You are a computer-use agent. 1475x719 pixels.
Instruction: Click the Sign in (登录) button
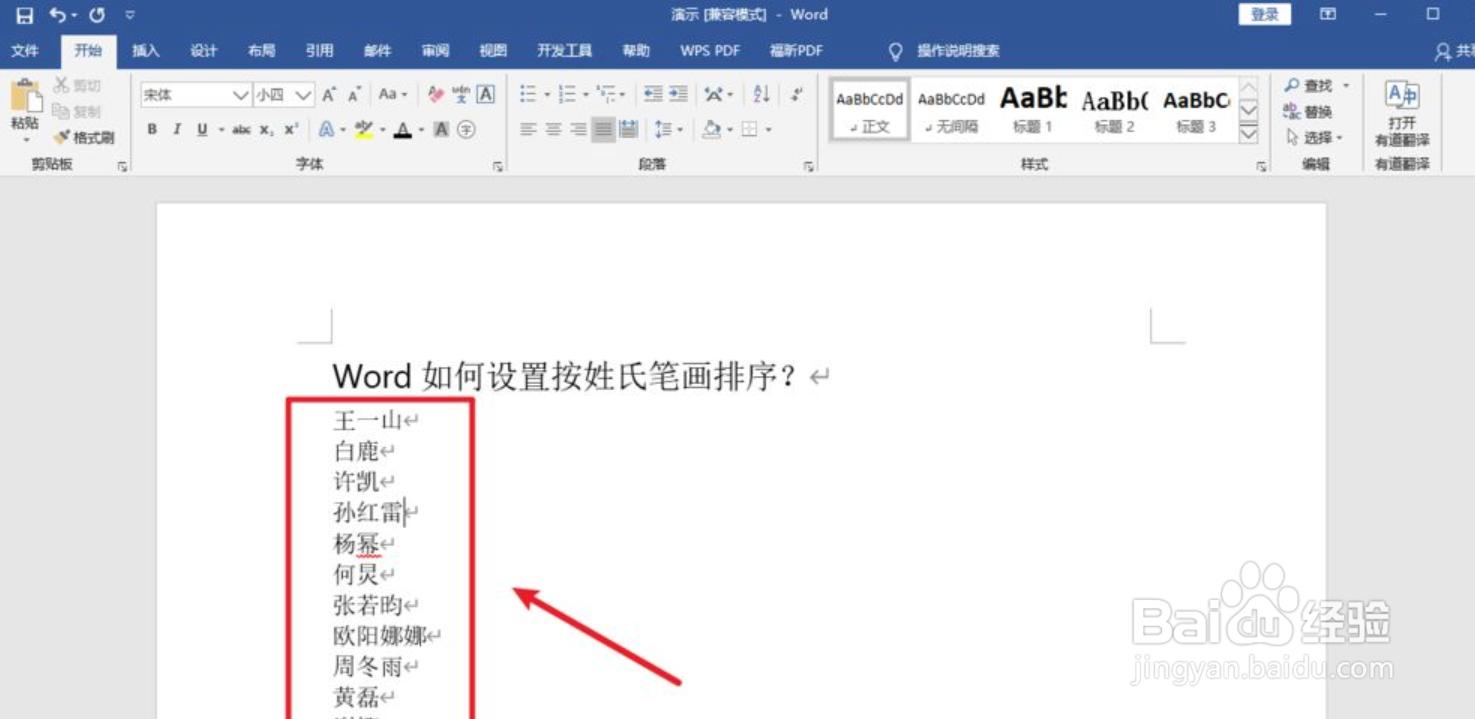[1265, 14]
